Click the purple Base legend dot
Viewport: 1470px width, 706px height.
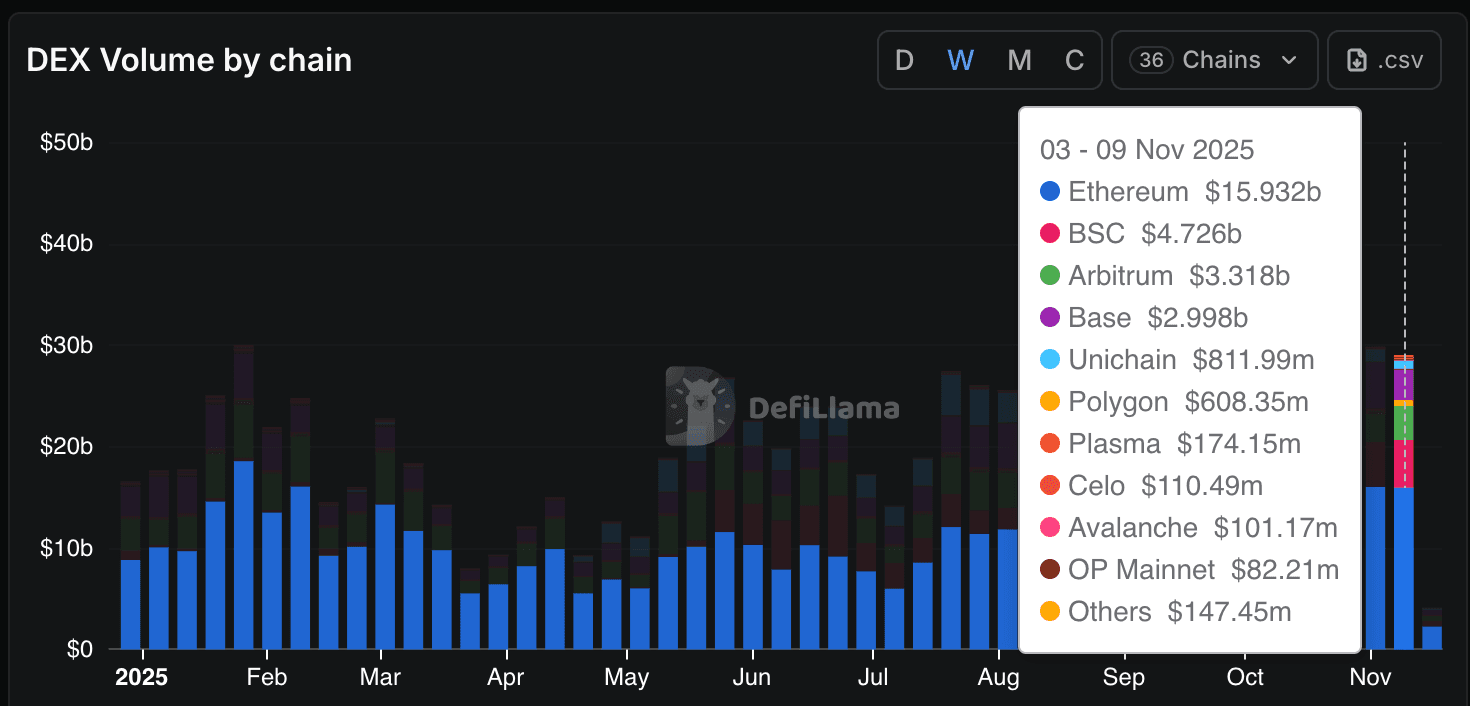tap(1050, 318)
